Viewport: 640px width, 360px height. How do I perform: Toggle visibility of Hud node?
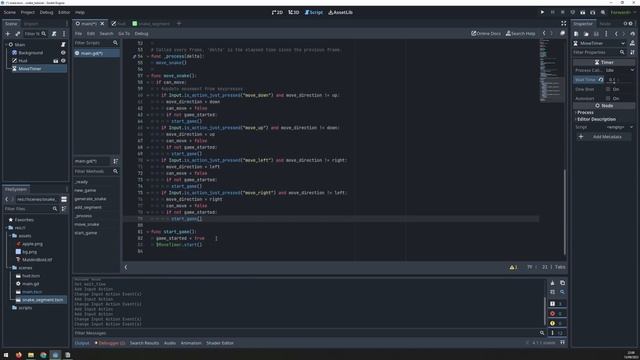[x=63, y=61]
